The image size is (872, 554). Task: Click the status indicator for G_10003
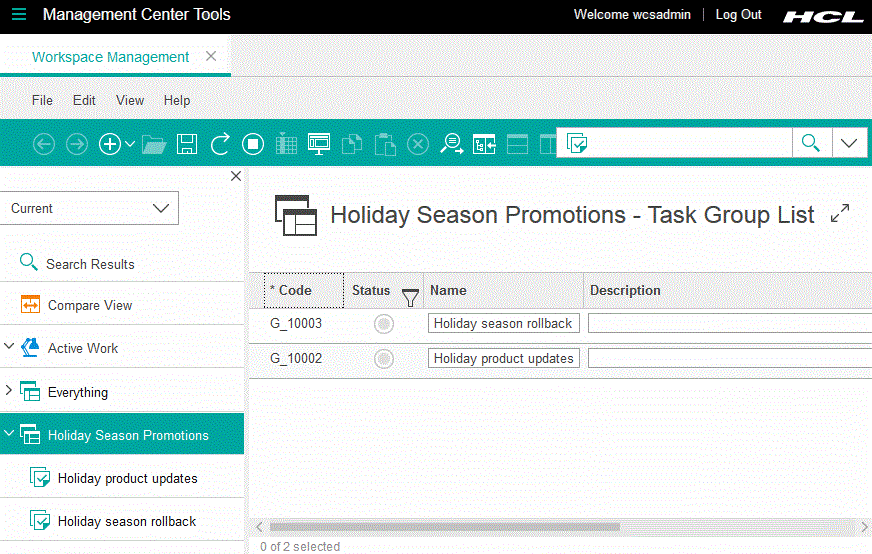[384, 324]
